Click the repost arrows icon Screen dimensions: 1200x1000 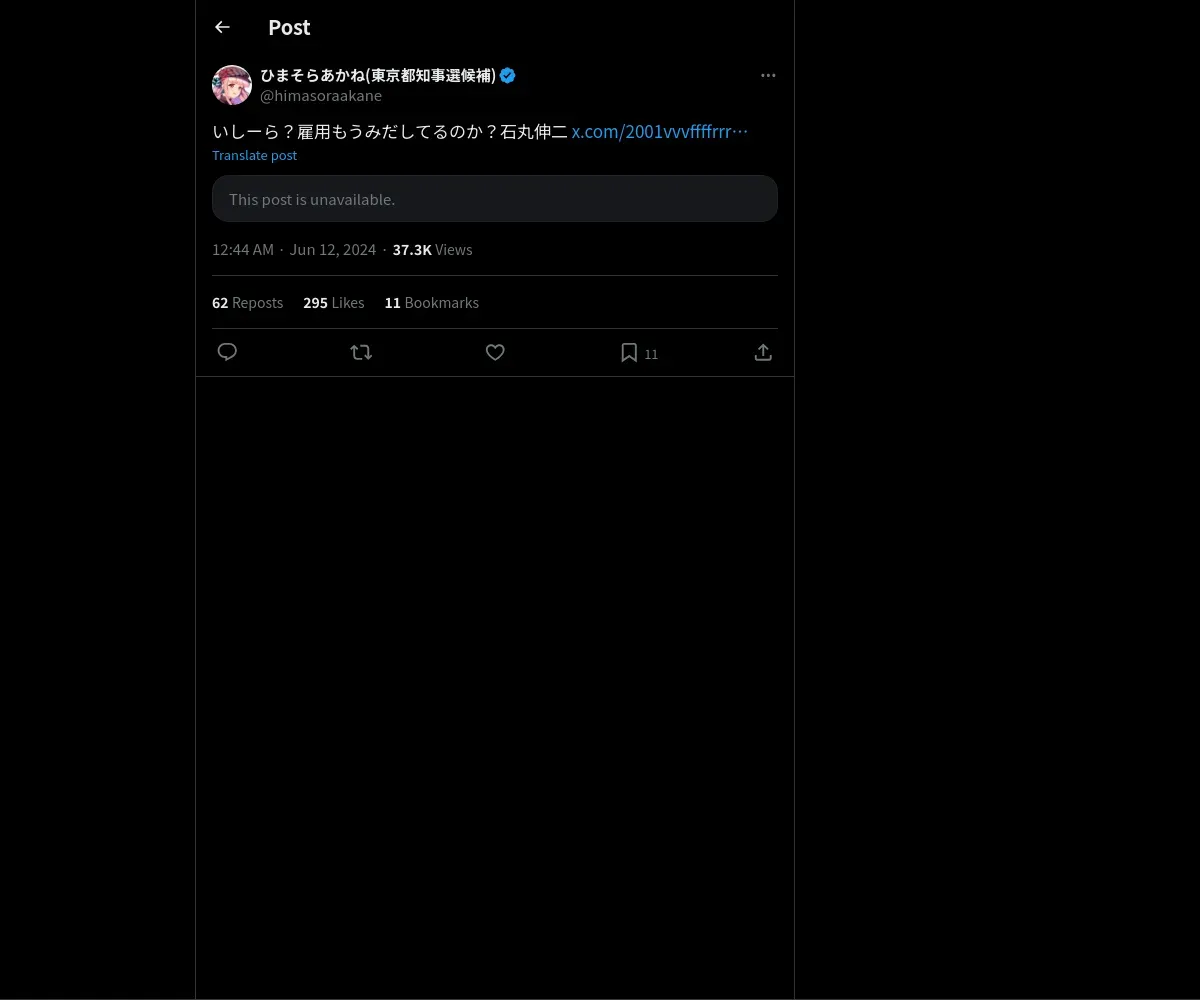[x=361, y=352]
